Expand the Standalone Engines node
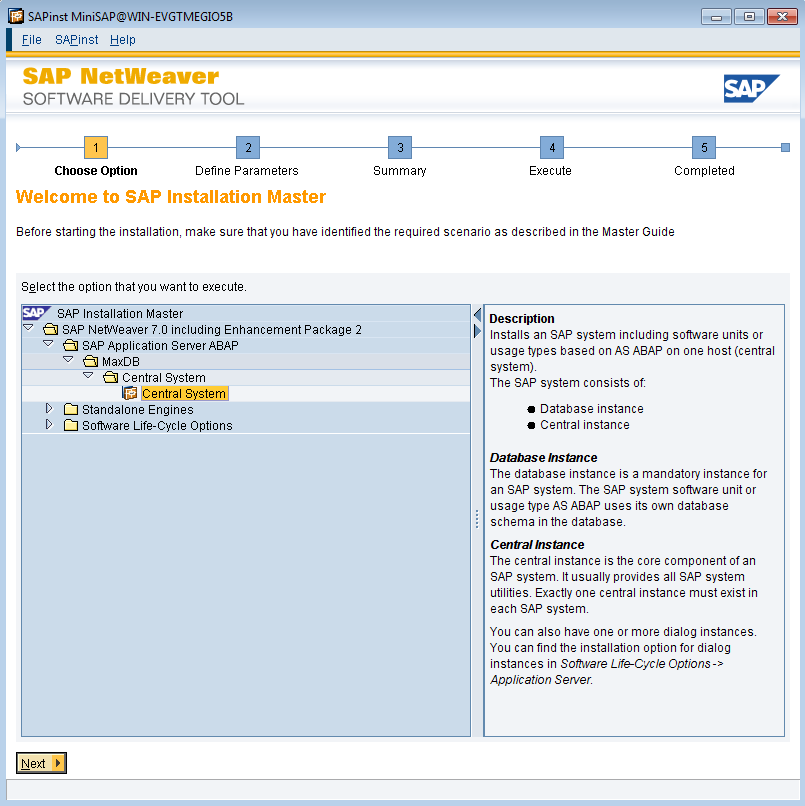The image size is (805, 806). [49, 409]
